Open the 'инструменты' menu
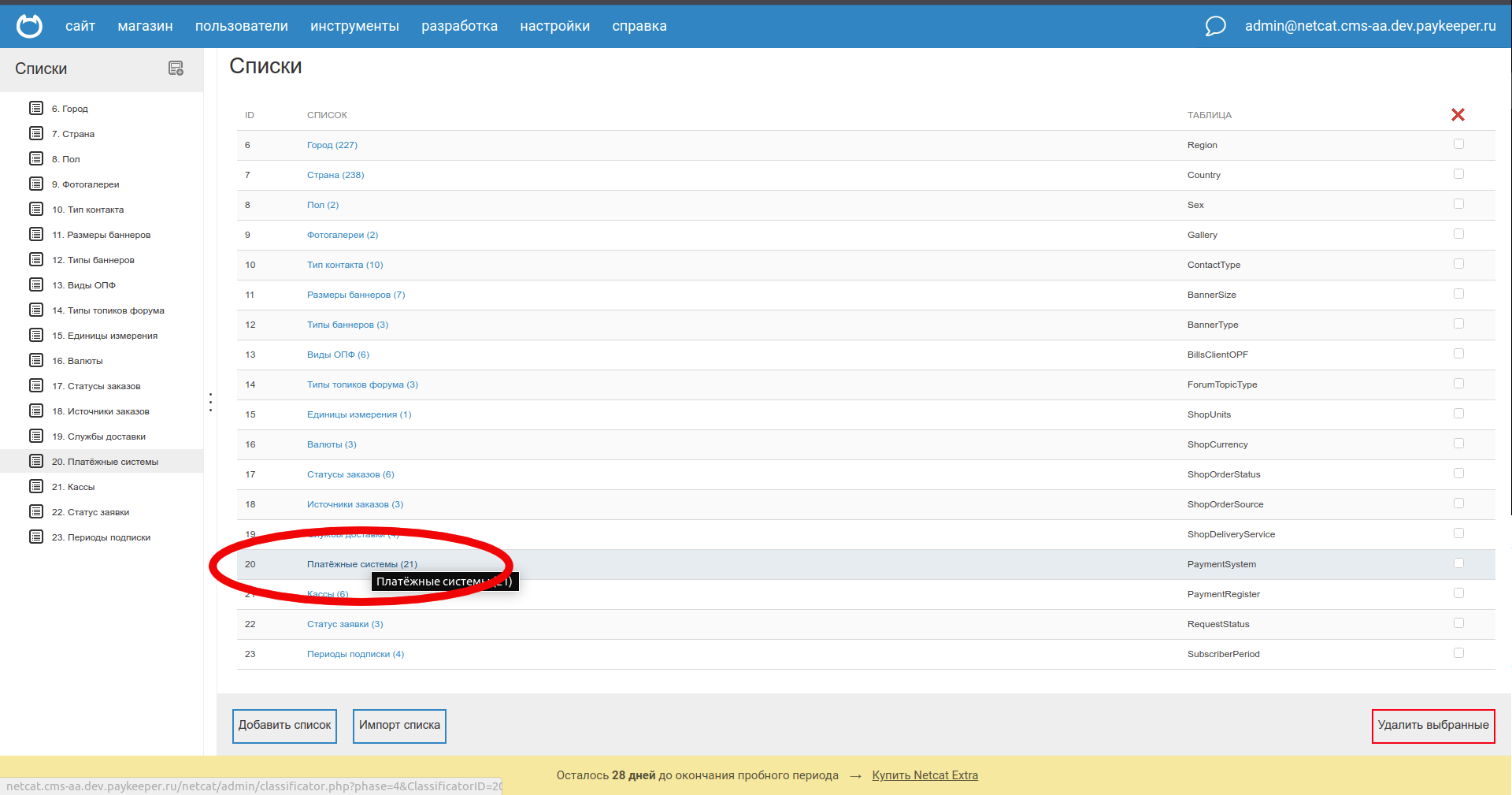1512x795 pixels. pos(354,26)
